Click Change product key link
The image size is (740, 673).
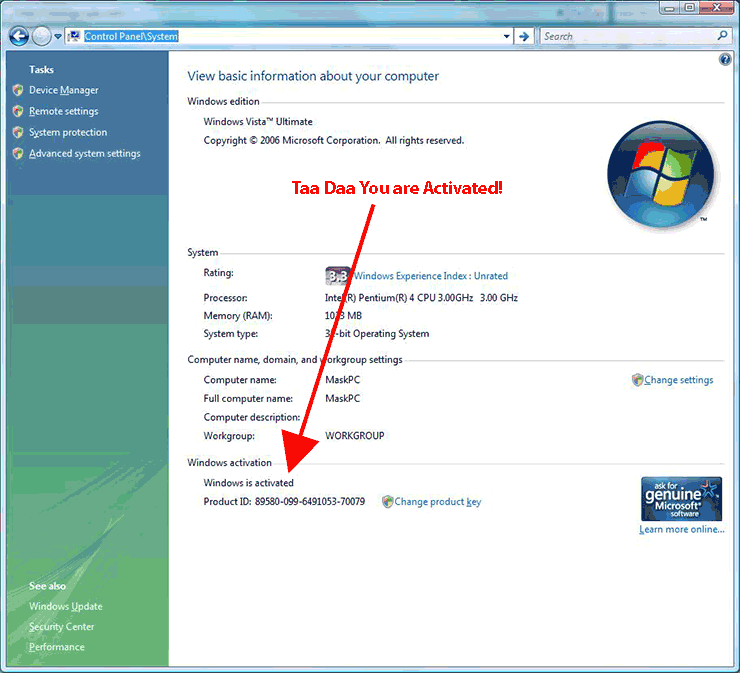(x=438, y=502)
